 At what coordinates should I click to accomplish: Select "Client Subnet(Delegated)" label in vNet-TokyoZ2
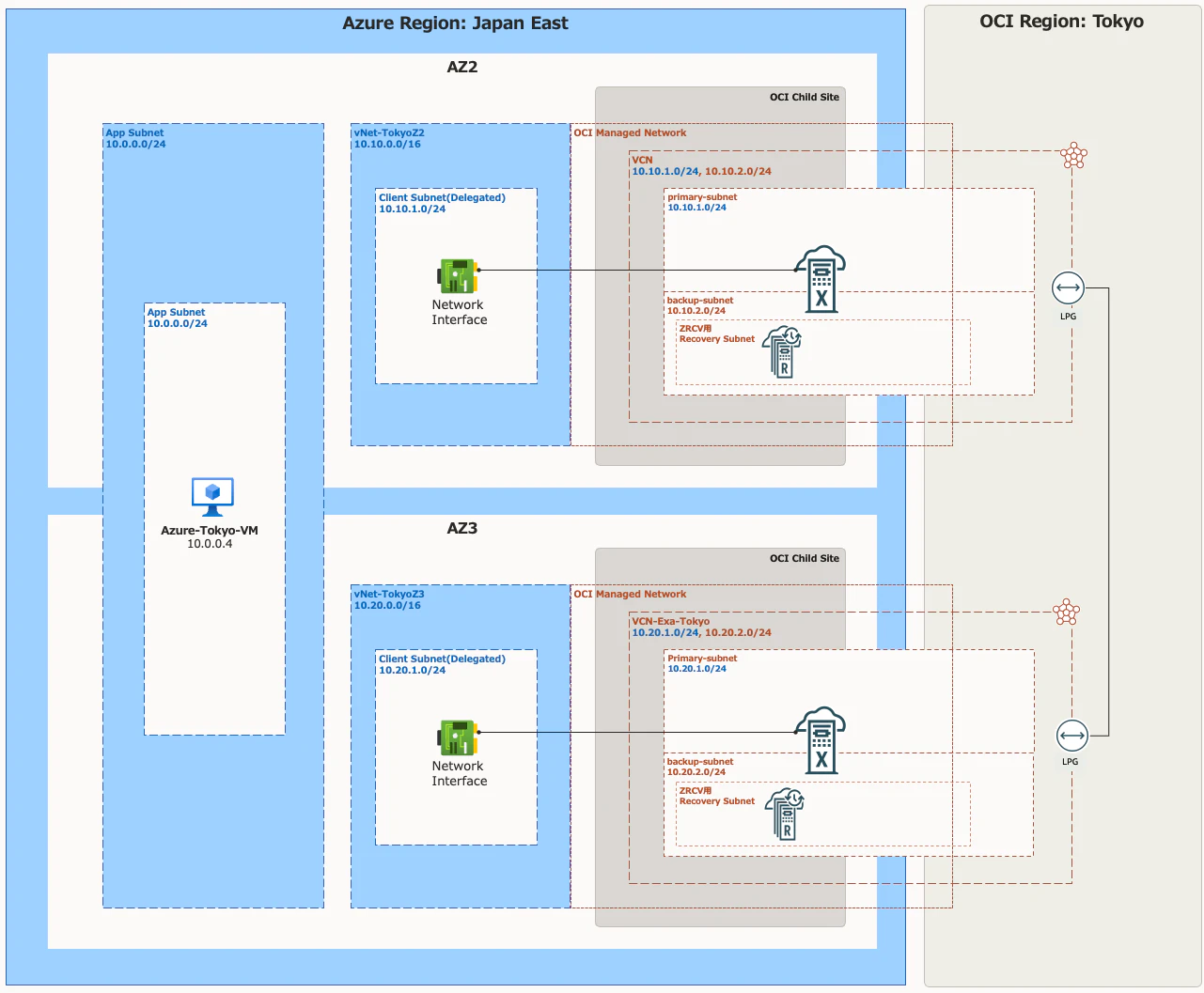pos(442,198)
